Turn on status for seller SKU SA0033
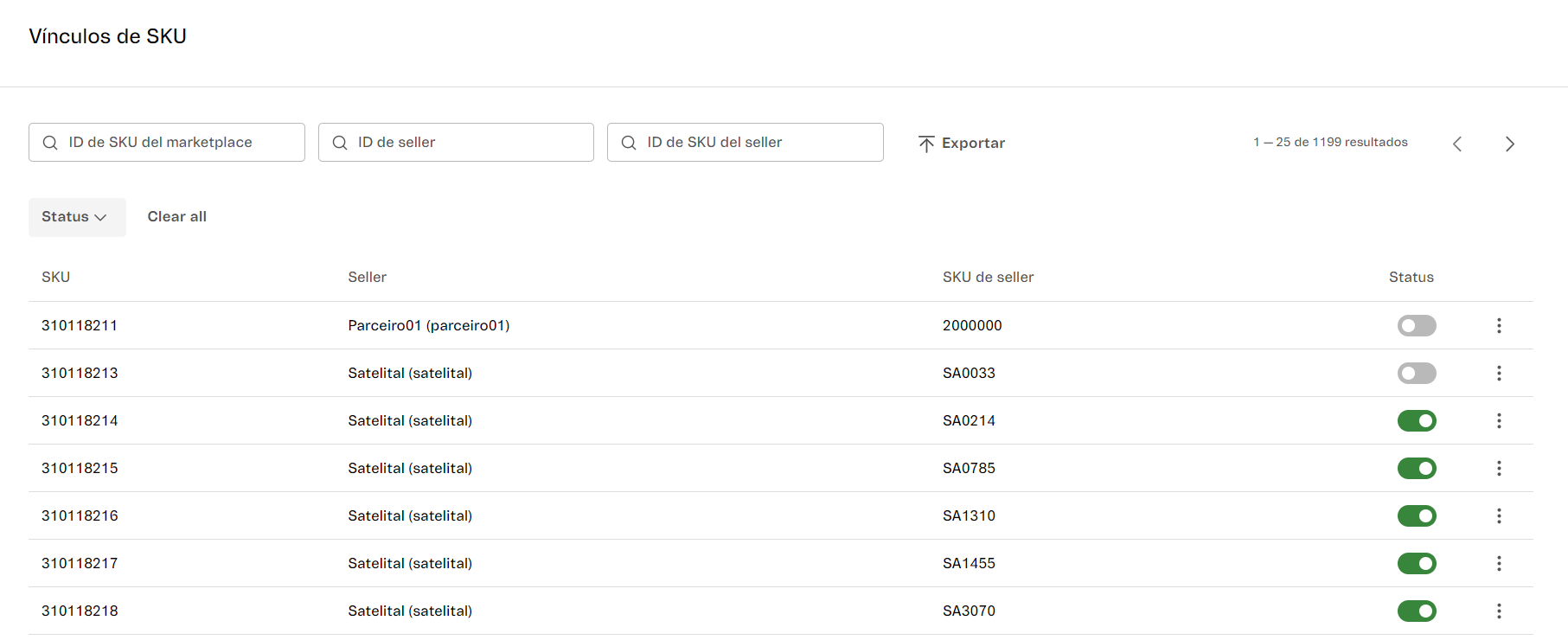This screenshot has width=1568, height=640. click(x=1416, y=373)
